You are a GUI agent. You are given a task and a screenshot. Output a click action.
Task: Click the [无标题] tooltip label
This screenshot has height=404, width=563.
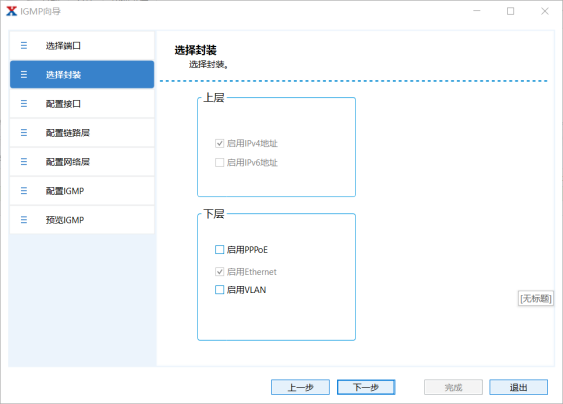(x=536, y=298)
